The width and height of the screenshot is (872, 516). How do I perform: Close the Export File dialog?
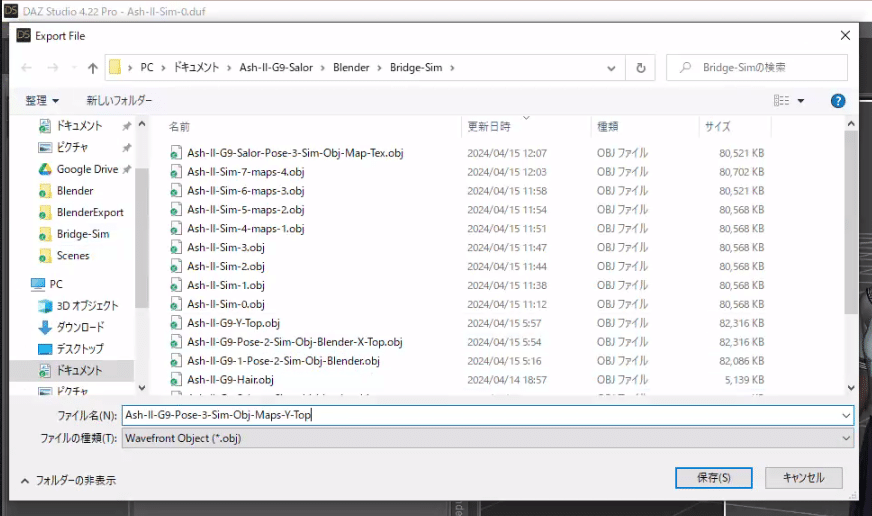(x=845, y=36)
